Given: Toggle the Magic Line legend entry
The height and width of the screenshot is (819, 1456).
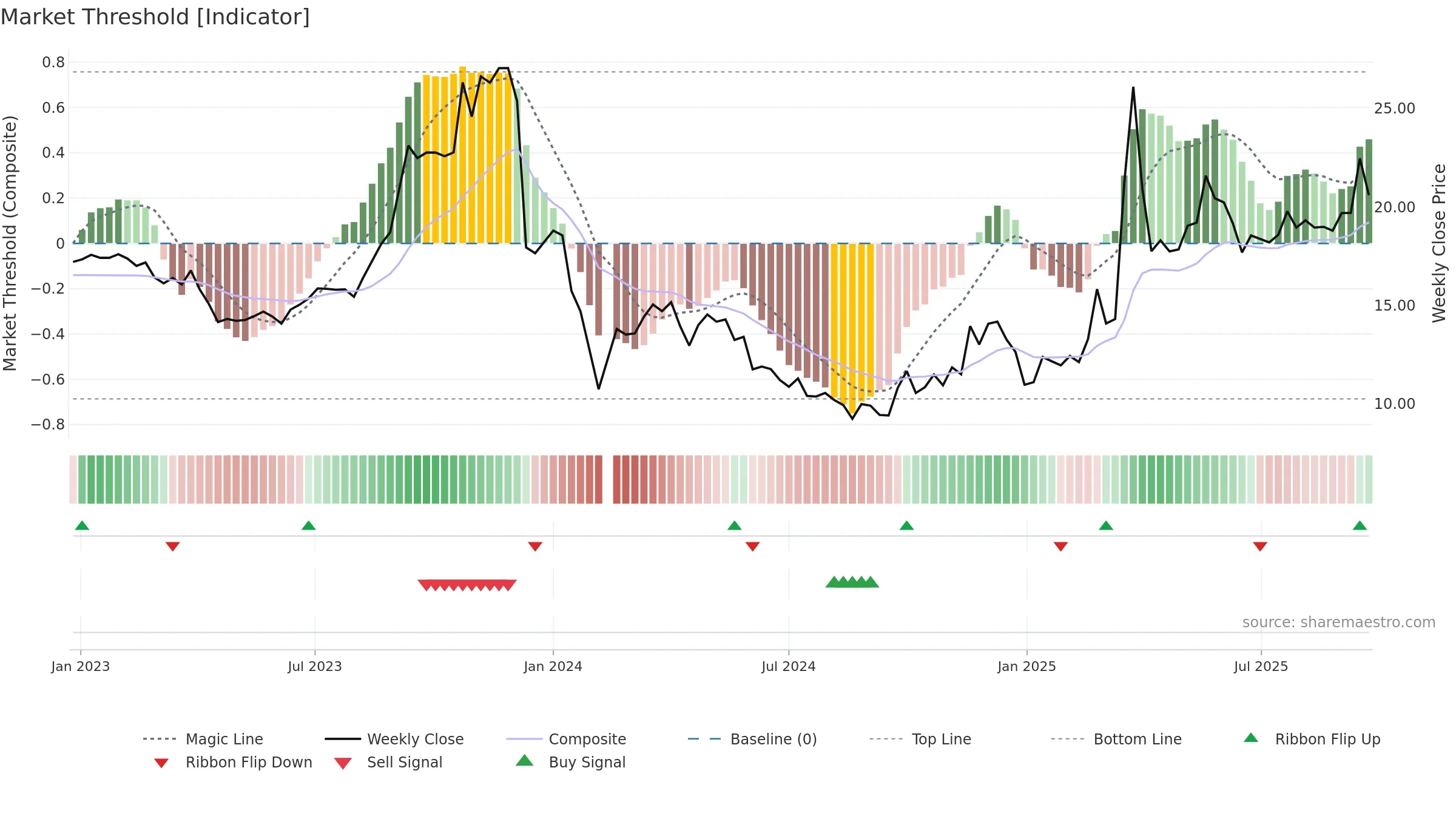Looking at the screenshot, I should point(203,739).
